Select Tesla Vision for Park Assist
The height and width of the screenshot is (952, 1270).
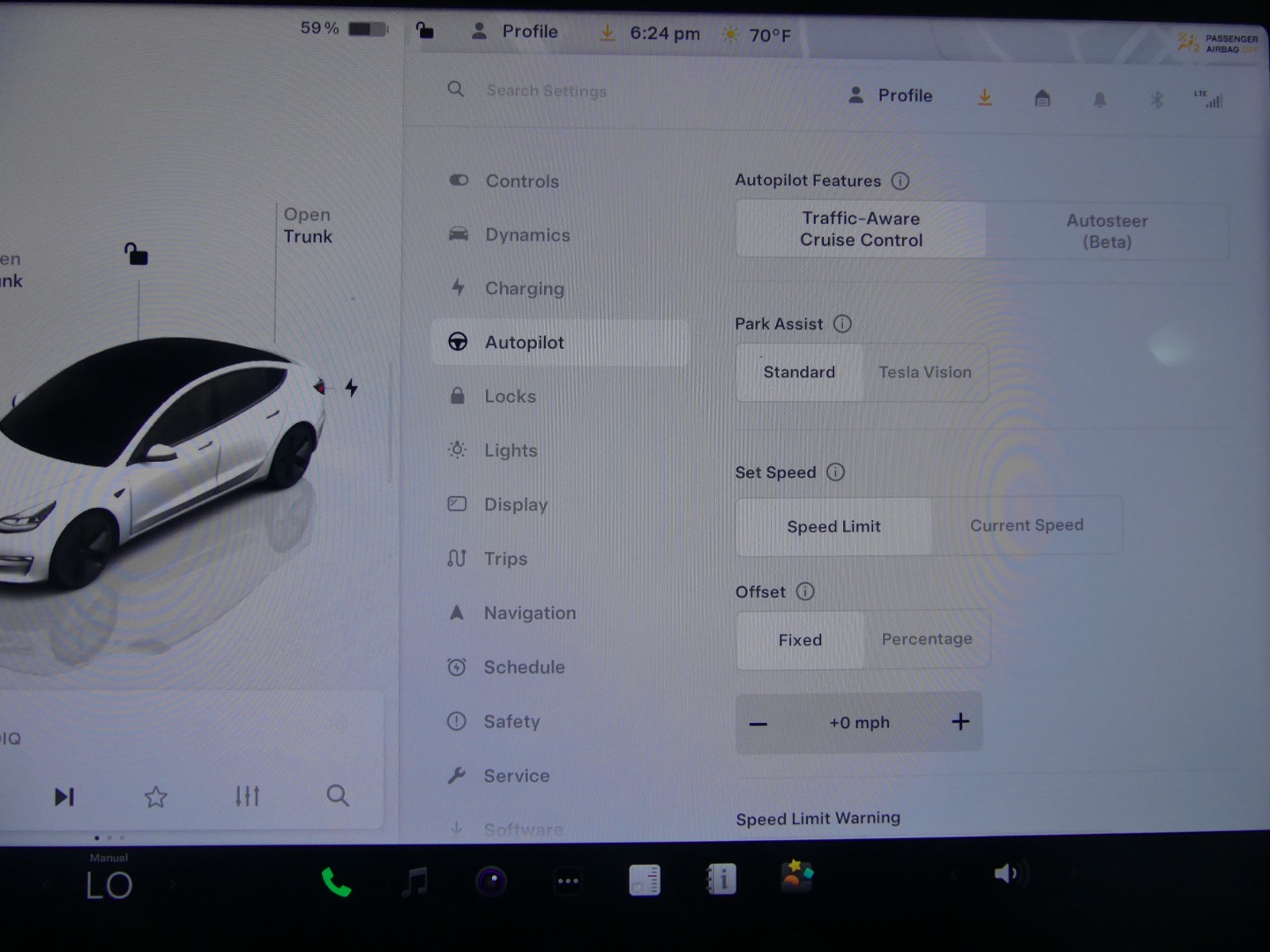click(924, 372)
